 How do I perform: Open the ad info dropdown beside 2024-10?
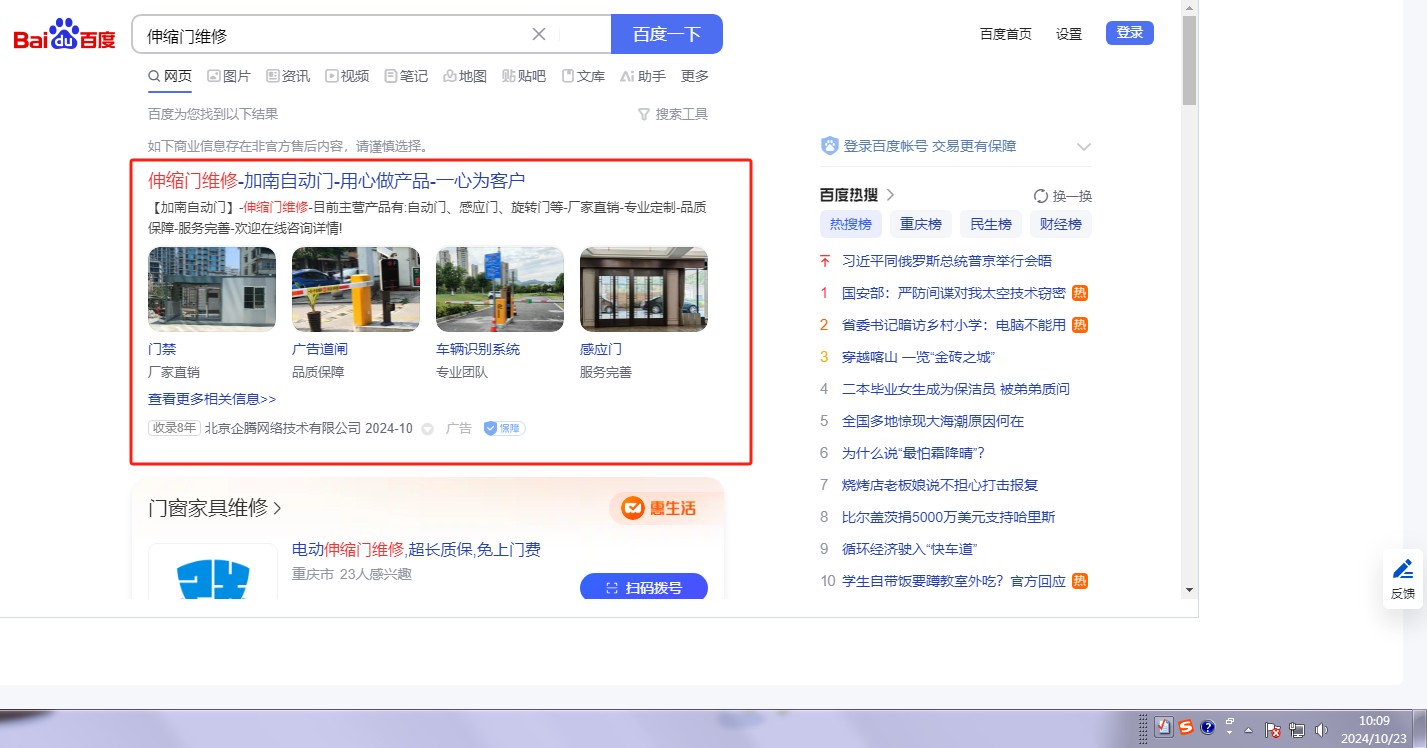[x=427, y=429]
